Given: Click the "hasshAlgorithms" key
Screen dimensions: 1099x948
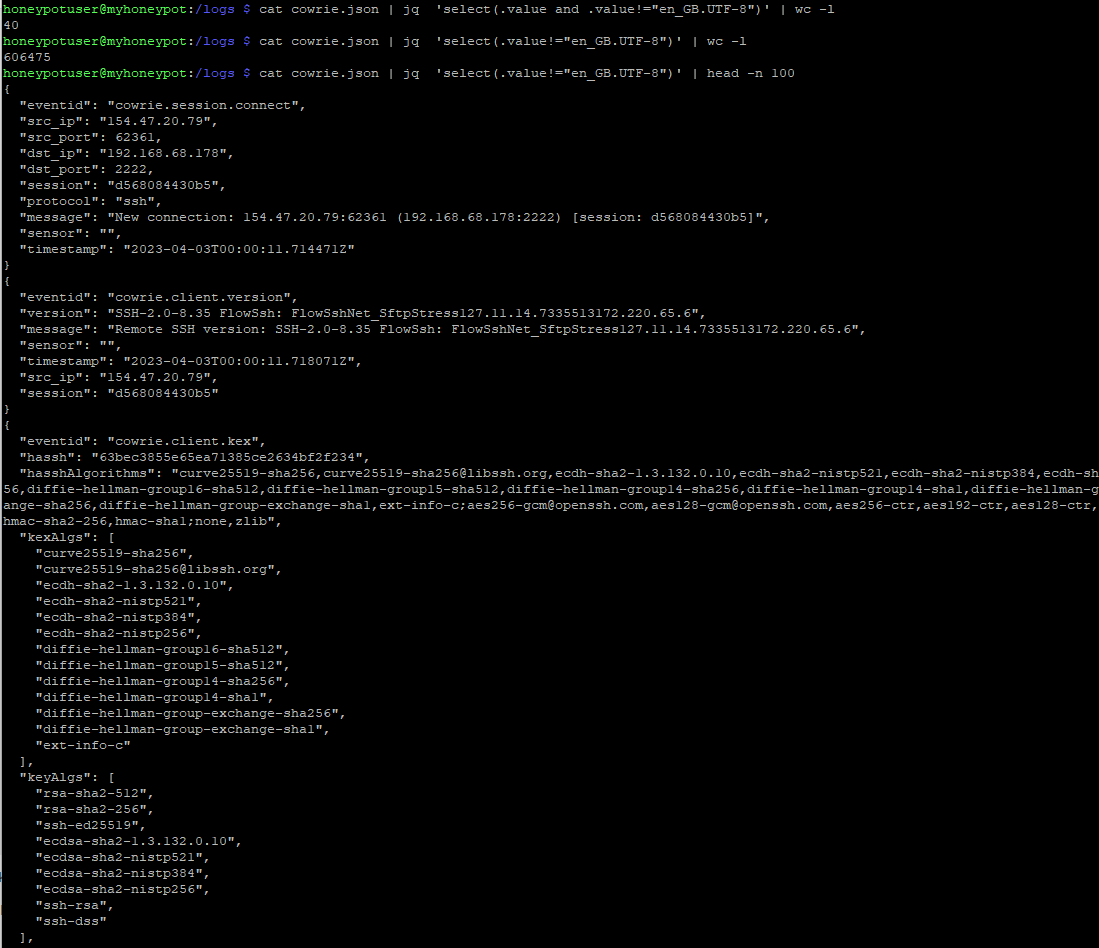Looking at the screenshot, I should tap(87, 473).
